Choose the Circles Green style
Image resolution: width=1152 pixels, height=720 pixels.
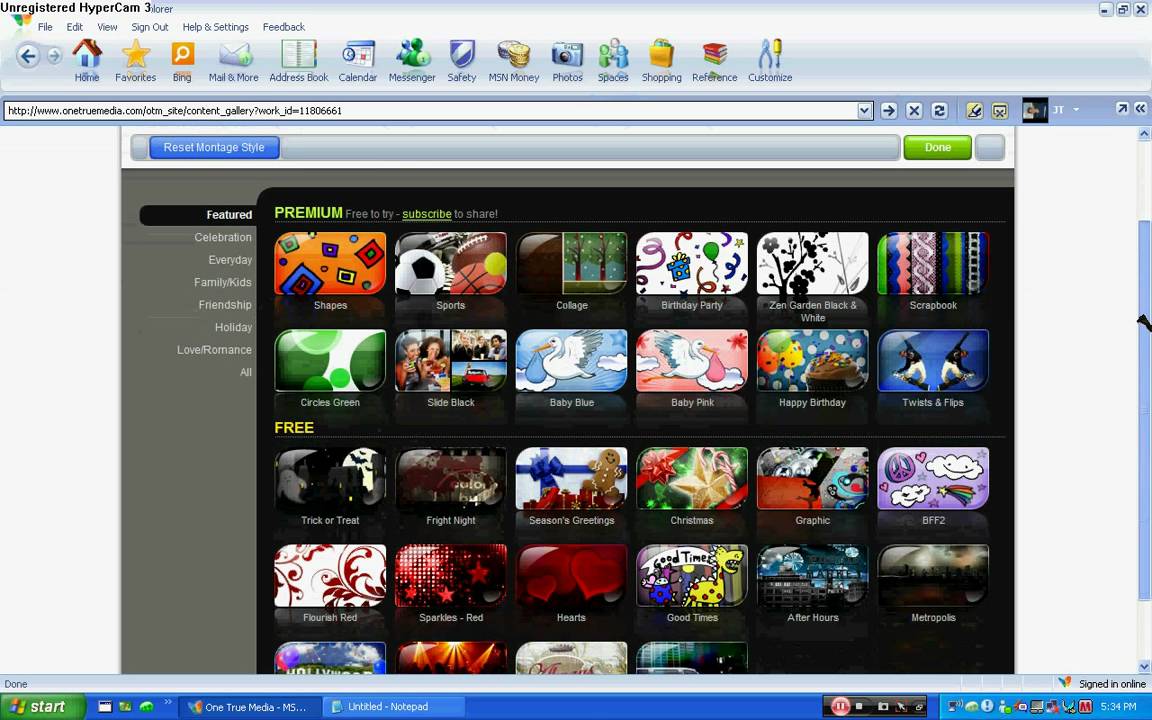pos(330,361)
